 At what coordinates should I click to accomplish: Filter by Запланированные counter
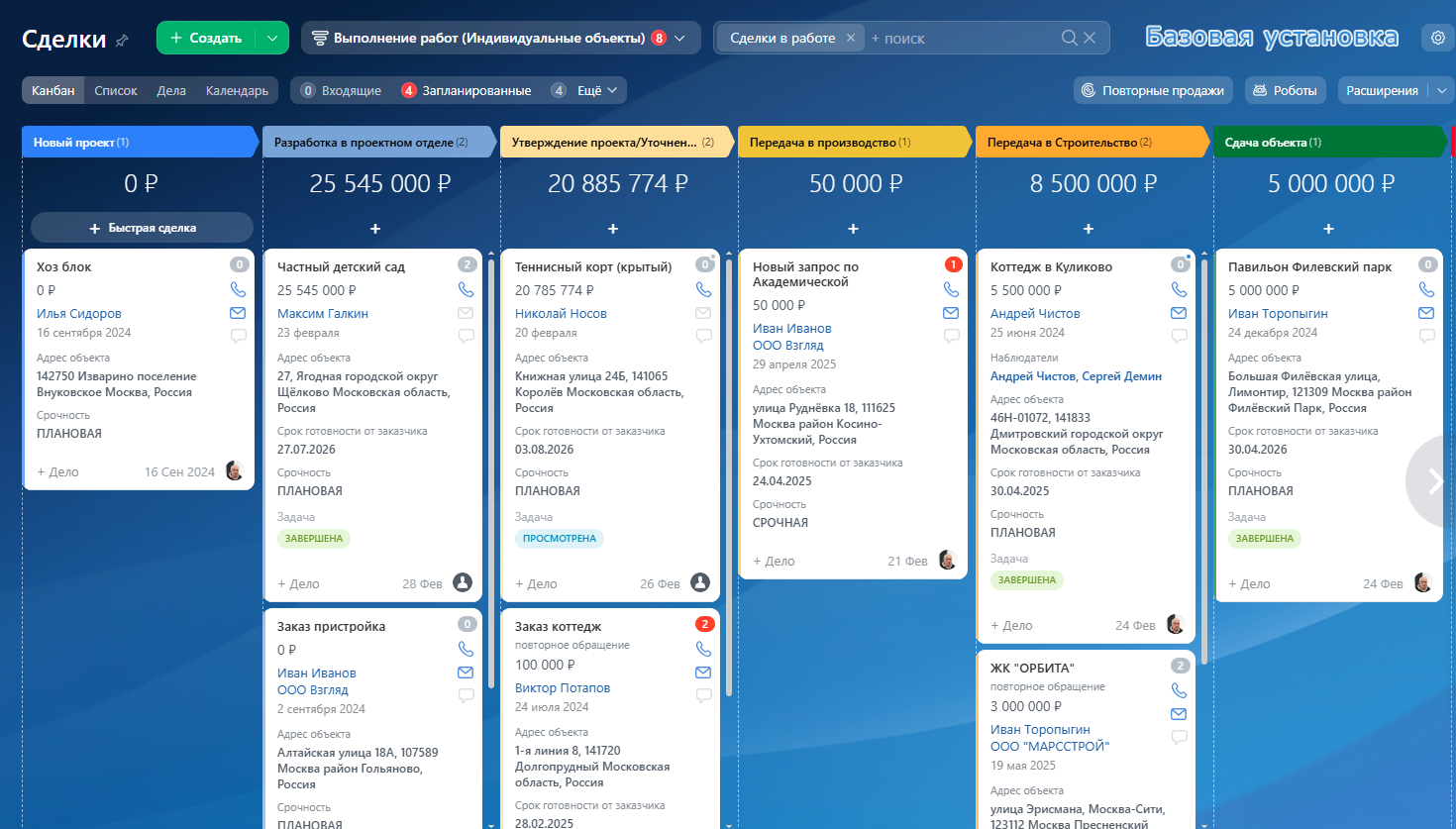pos(466,90)
